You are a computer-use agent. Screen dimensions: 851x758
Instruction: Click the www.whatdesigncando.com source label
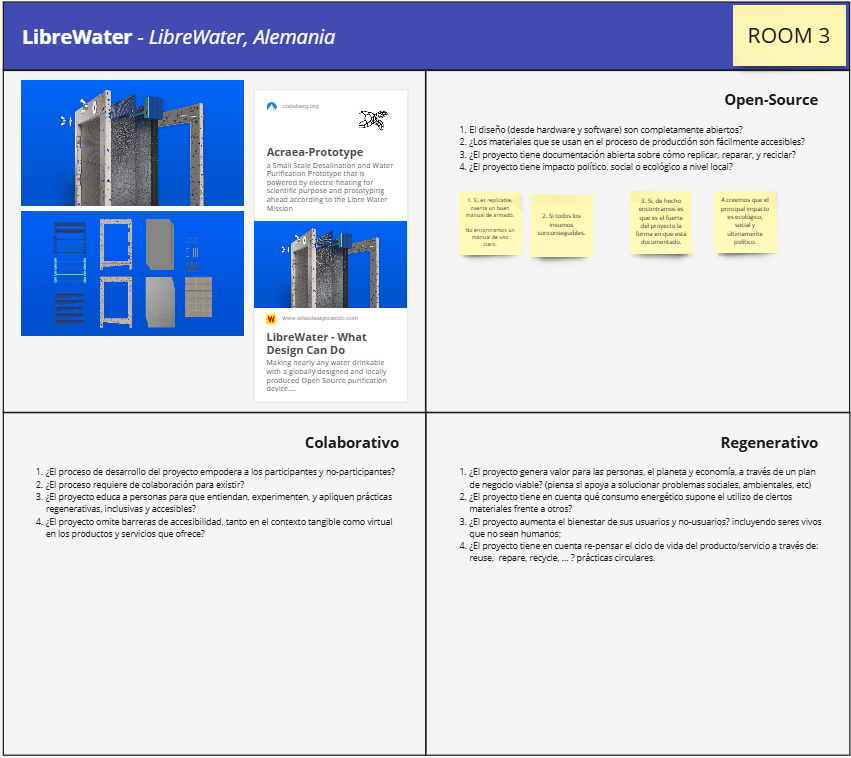point(320,319)
